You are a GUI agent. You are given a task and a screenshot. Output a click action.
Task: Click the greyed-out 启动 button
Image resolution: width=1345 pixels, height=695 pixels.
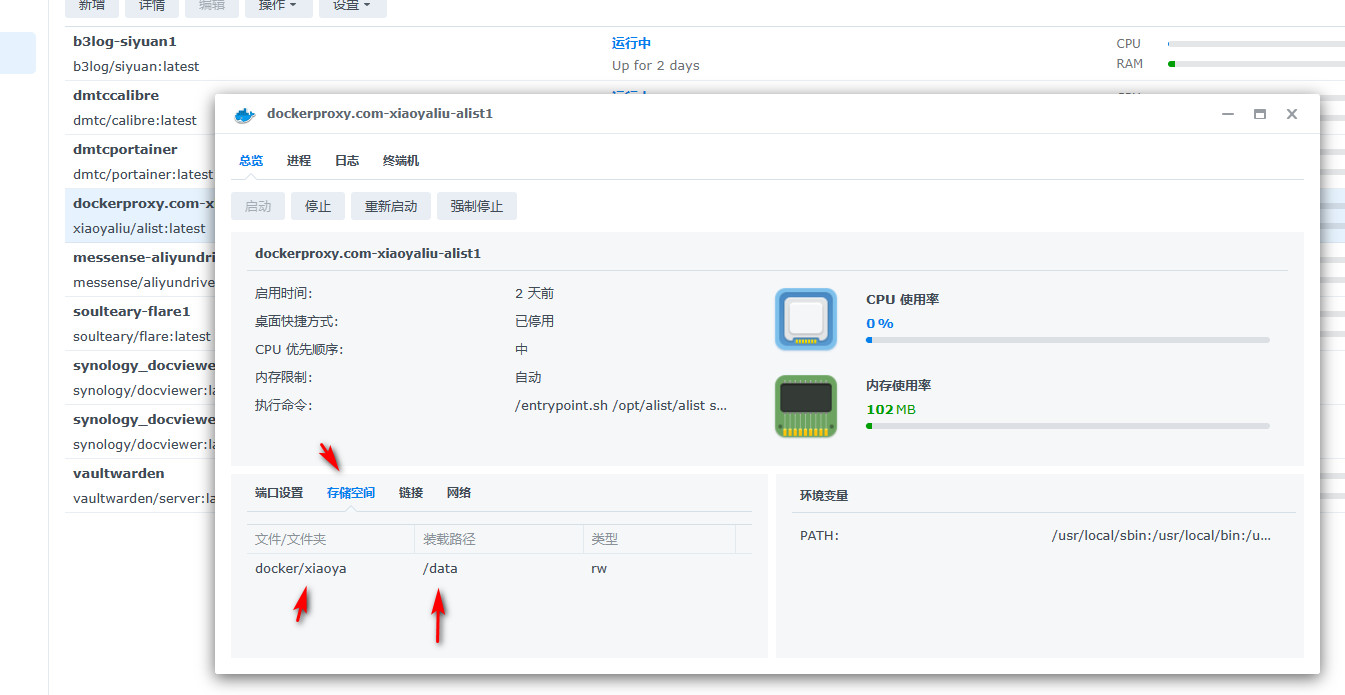click(258, 206)
